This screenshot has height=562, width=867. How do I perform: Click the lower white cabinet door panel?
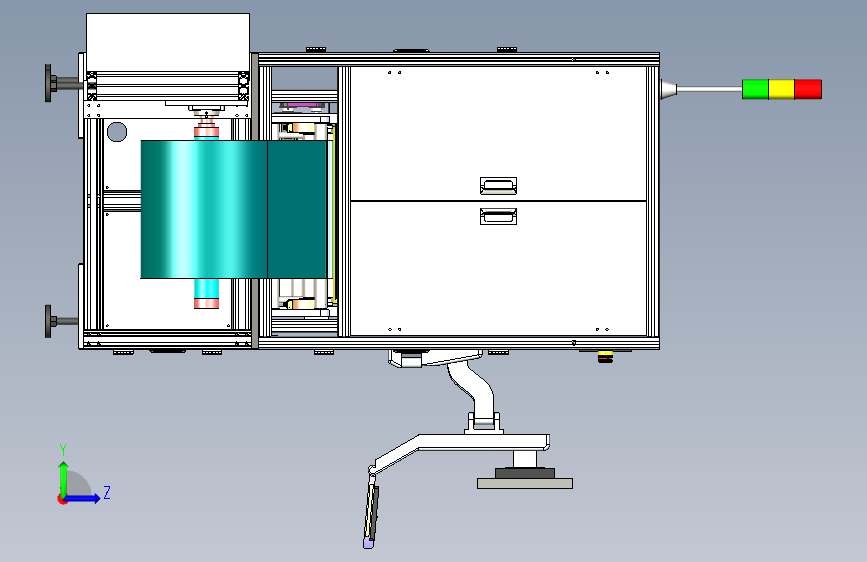pos(498,268)
